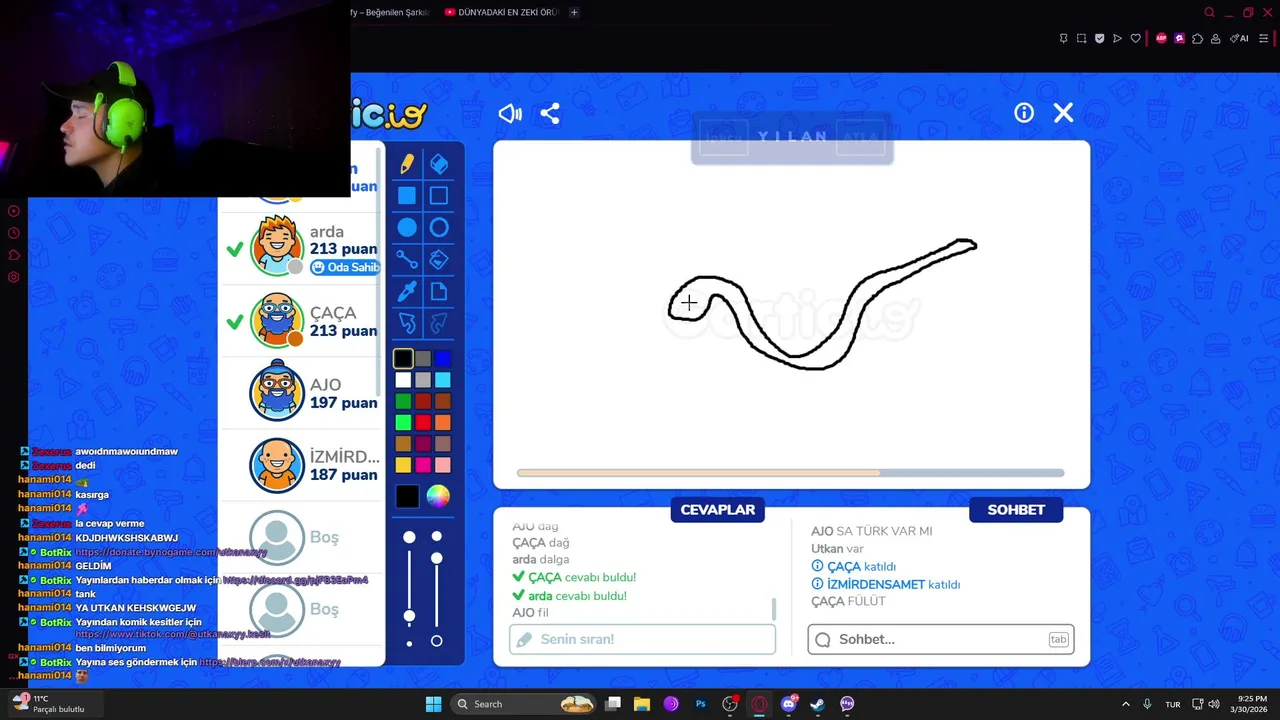Open the rainbow color wheel picker
Screen dimensions: 1280x720
[438, 496]
